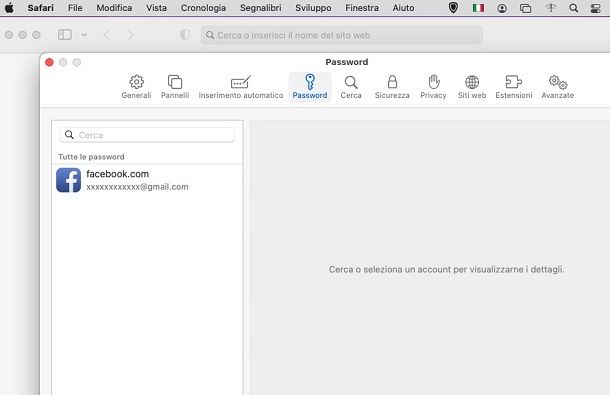Select the Password key tab
Viewport: 610px width, 395px height.
(x=310, y=87)
